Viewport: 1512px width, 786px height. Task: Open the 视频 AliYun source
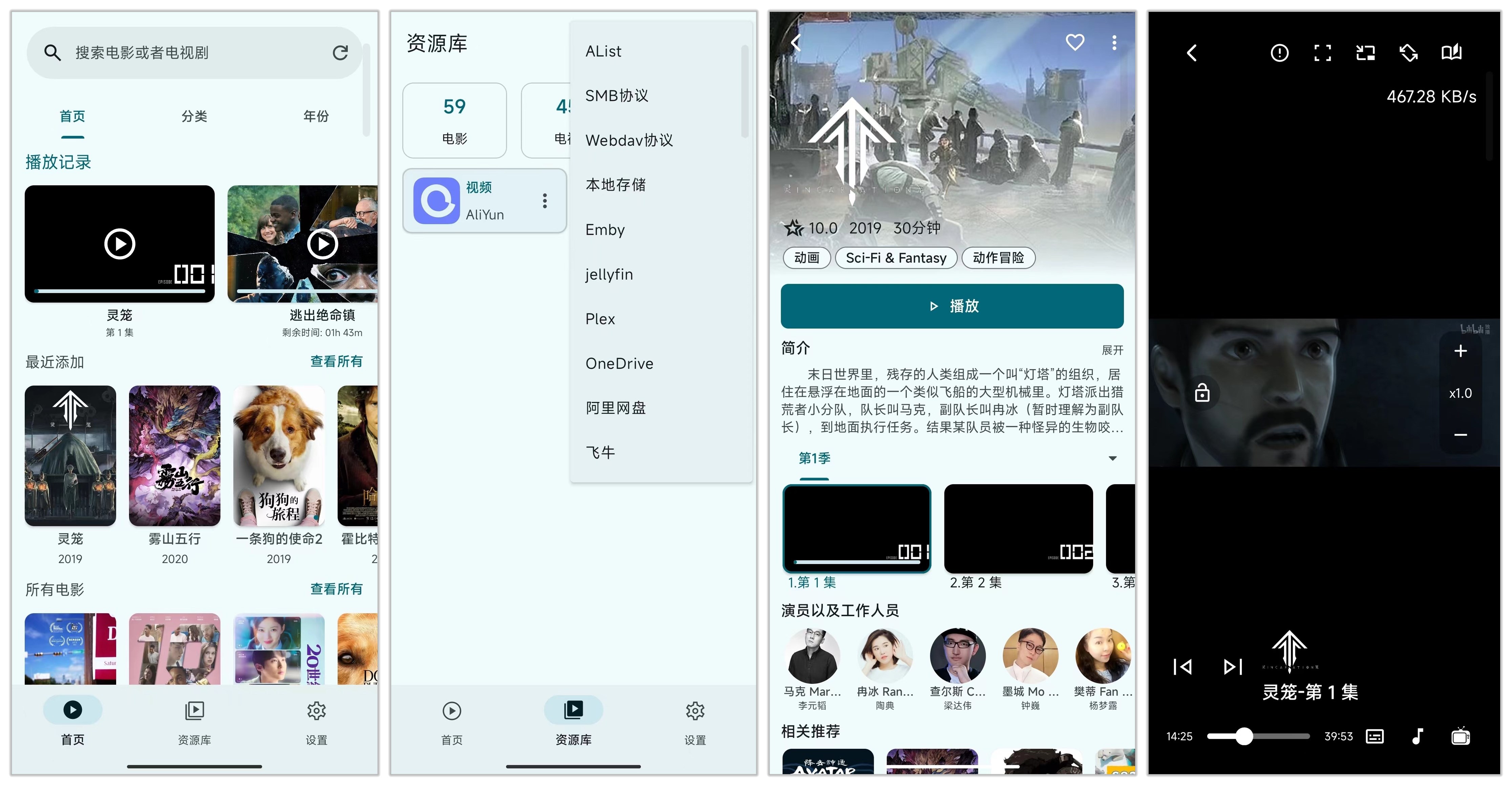[485, 201]
